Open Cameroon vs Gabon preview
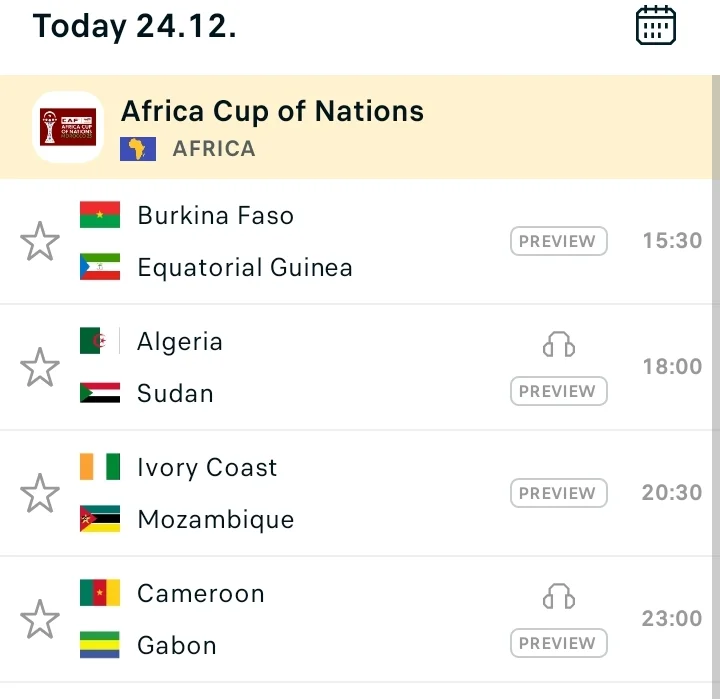The height and width of the screenshot is (699, 720). pyautogui.click(x=558, y=643)
